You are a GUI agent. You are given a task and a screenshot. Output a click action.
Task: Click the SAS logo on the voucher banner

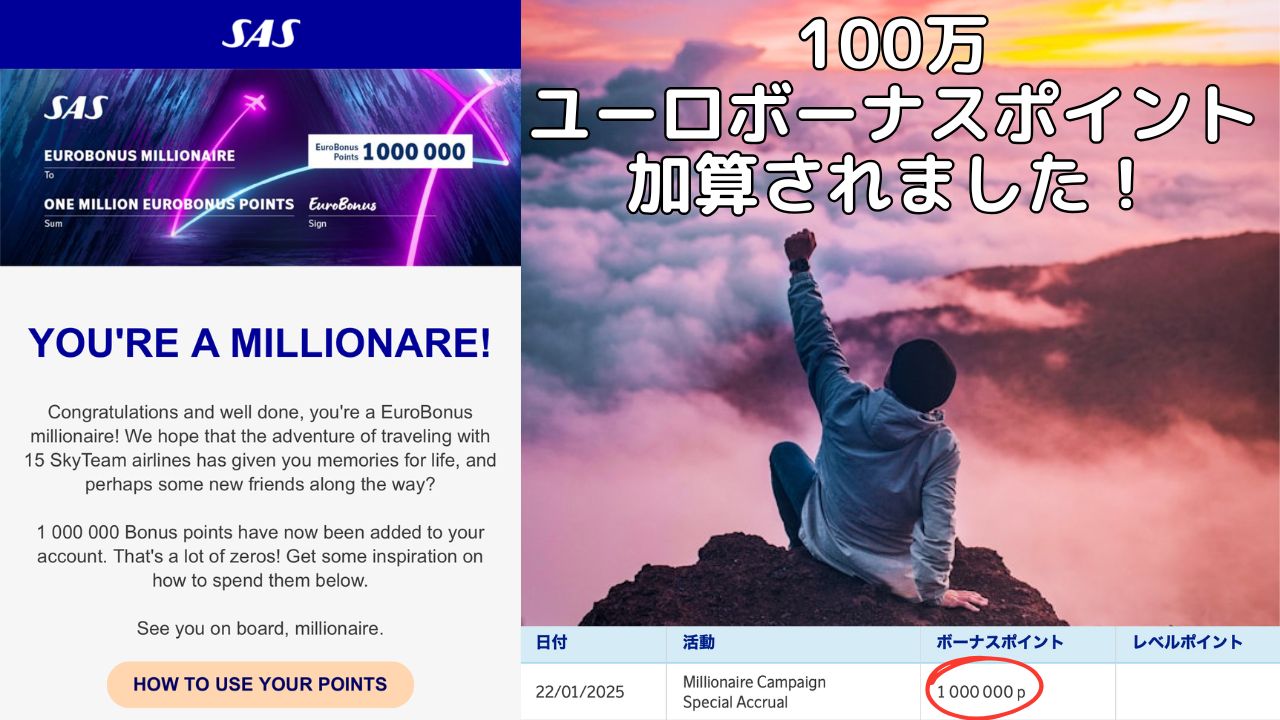coord(75,108)
